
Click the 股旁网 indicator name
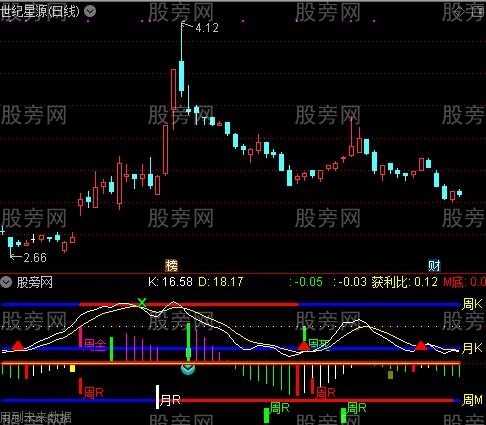pyautogui.click(x=35, y=282)
